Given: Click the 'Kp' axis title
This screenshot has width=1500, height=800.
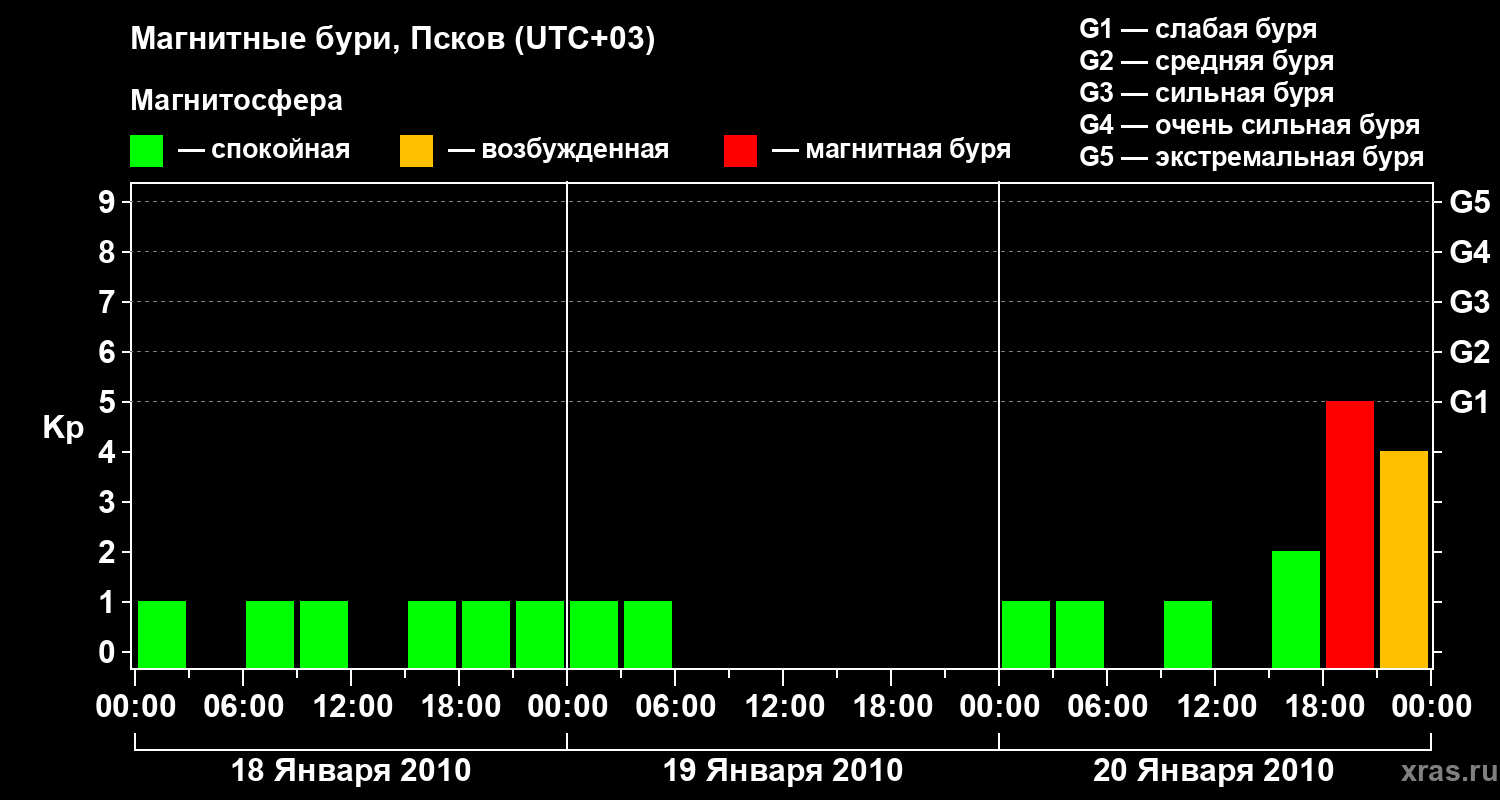Looking at the screenshot, I should pyautogui.click(x=63, y=428).
